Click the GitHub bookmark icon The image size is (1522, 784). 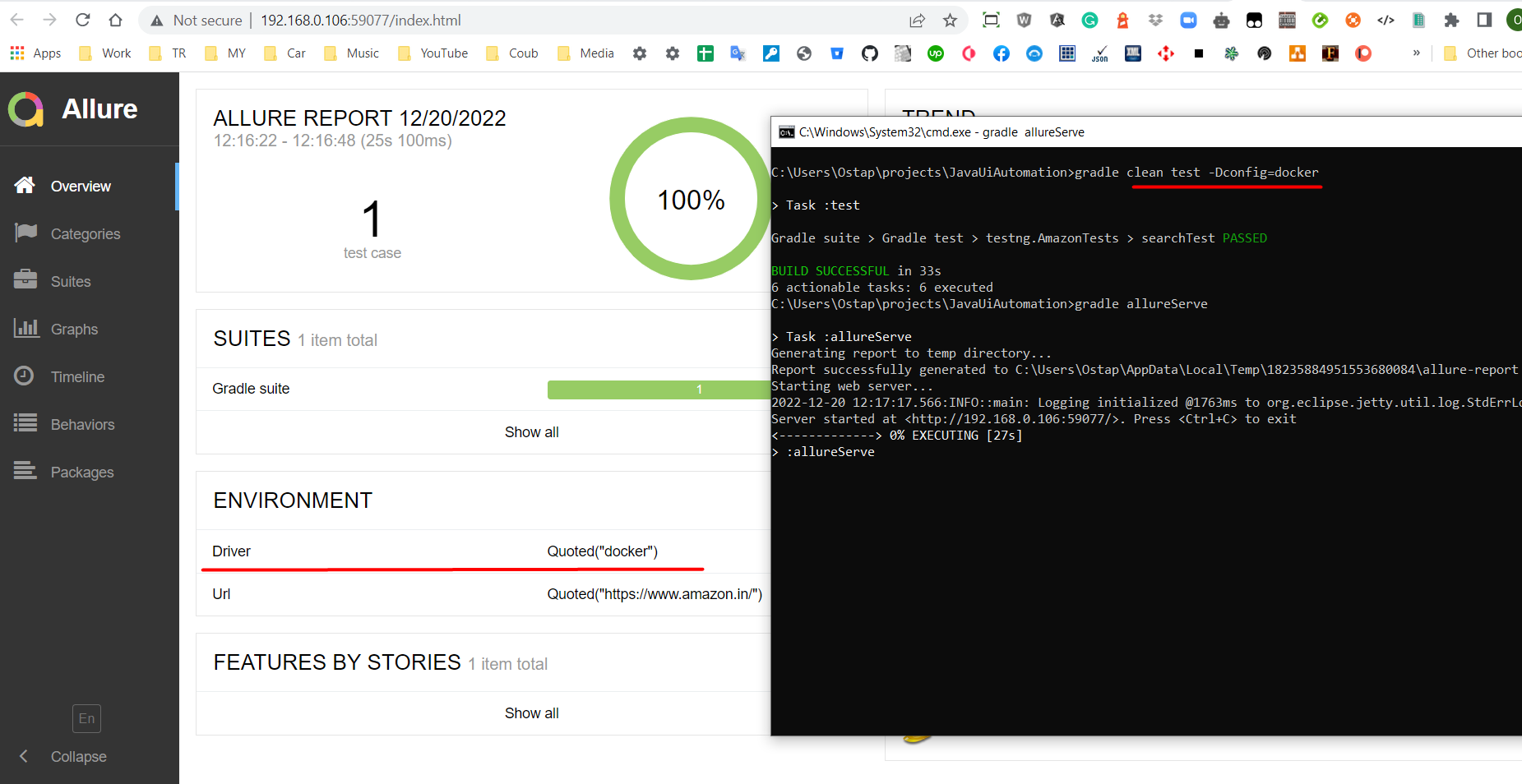(870, 53)
